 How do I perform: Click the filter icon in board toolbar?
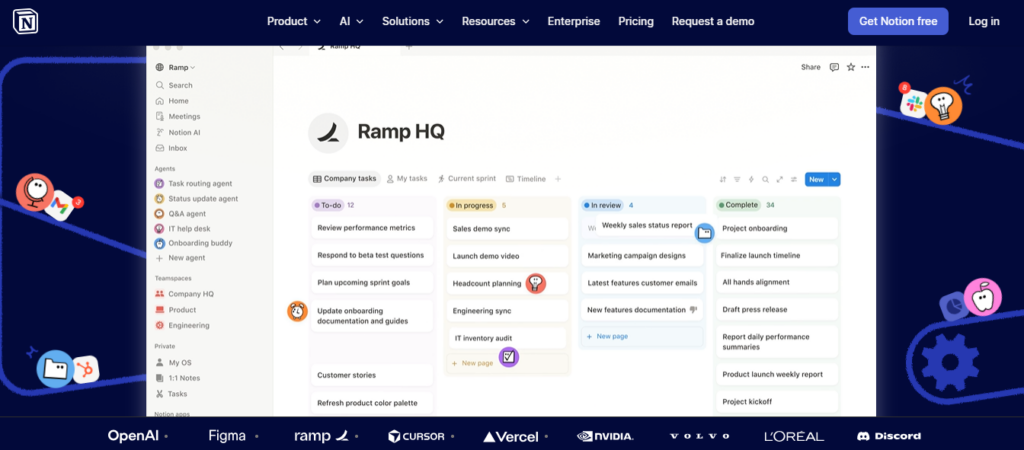point(737,179)
